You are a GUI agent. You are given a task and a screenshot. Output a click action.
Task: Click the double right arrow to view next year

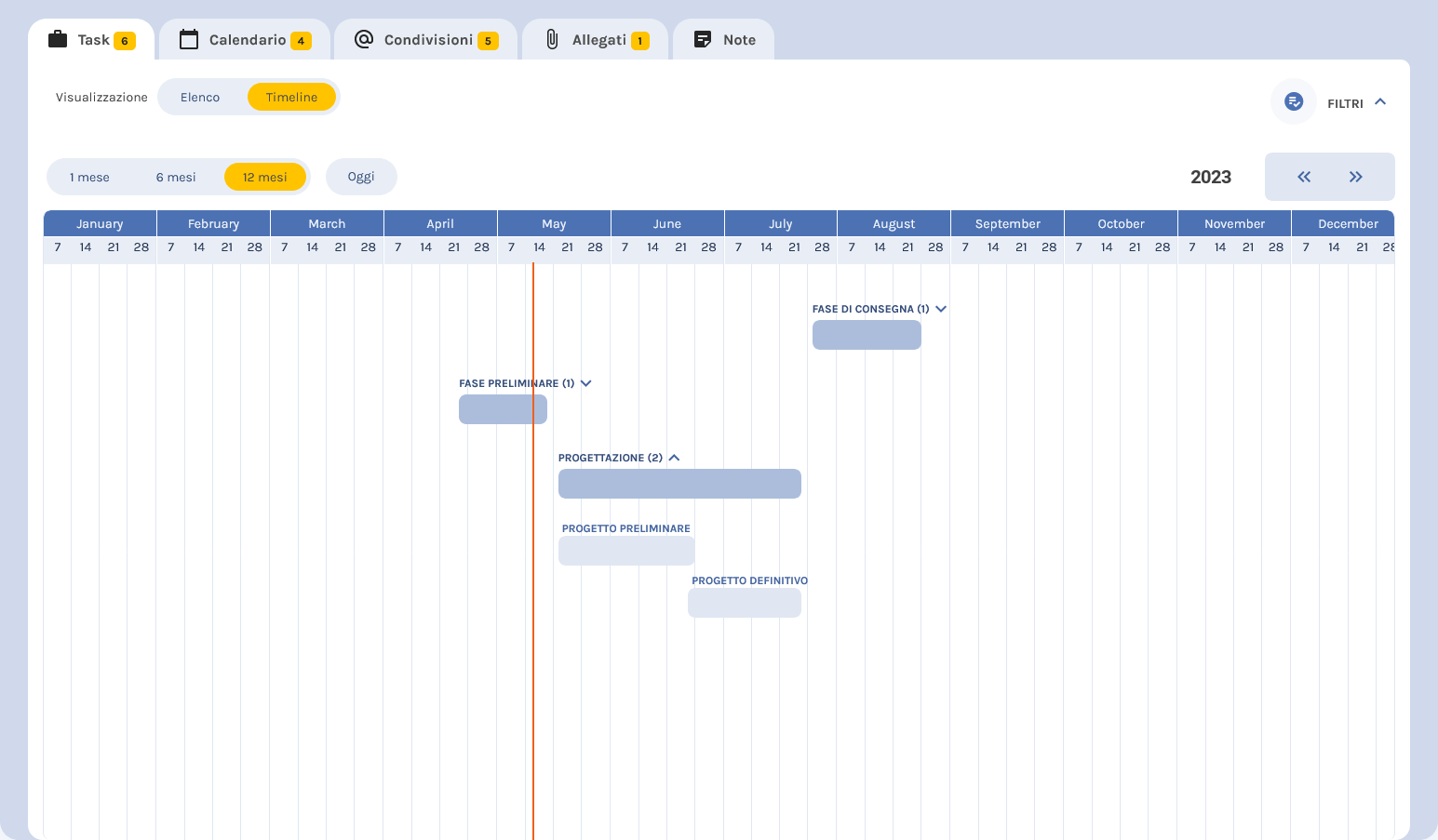(x=1356, y=177)
